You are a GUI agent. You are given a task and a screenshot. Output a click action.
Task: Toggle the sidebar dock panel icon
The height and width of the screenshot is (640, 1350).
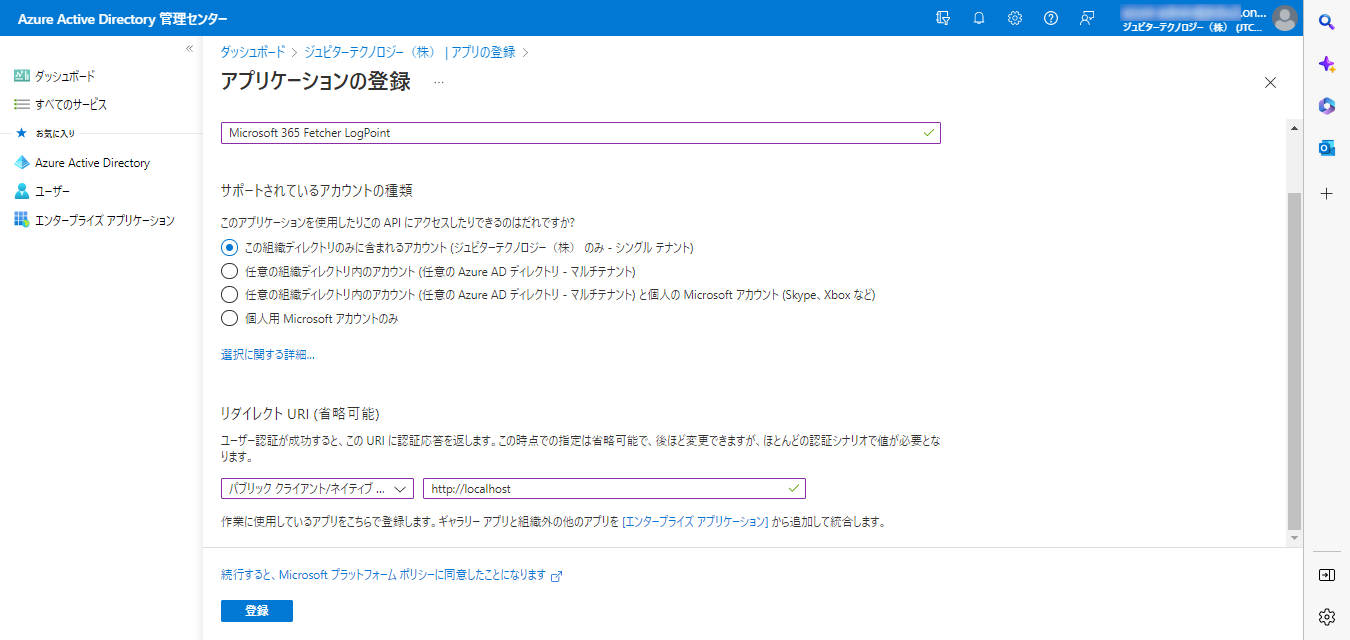(x=1327, y=575)
